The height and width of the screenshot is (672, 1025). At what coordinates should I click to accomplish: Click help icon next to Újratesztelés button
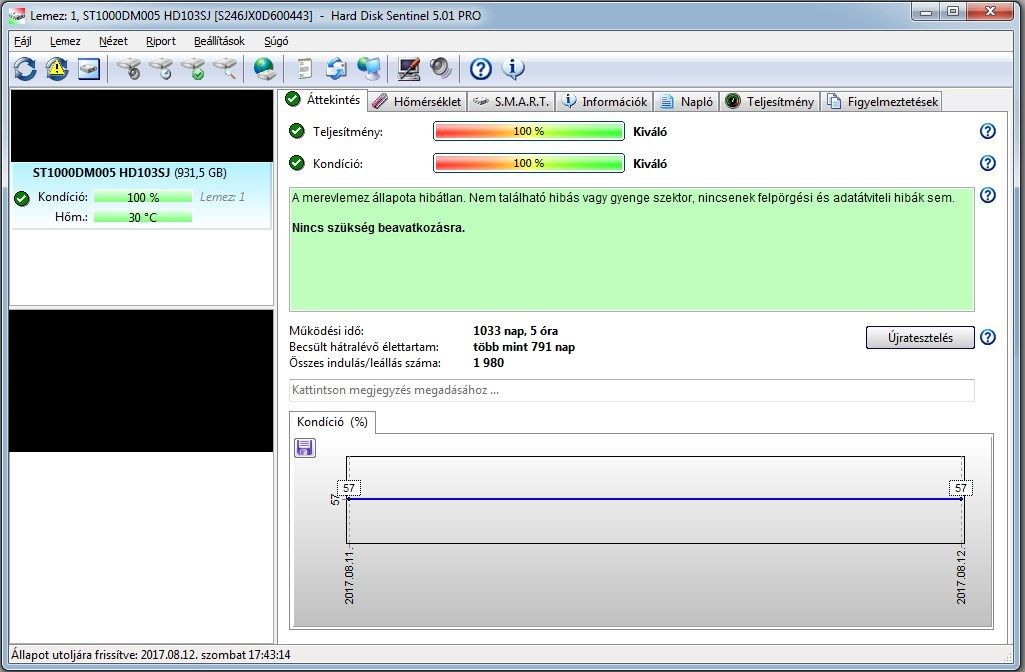pos(988,337)
